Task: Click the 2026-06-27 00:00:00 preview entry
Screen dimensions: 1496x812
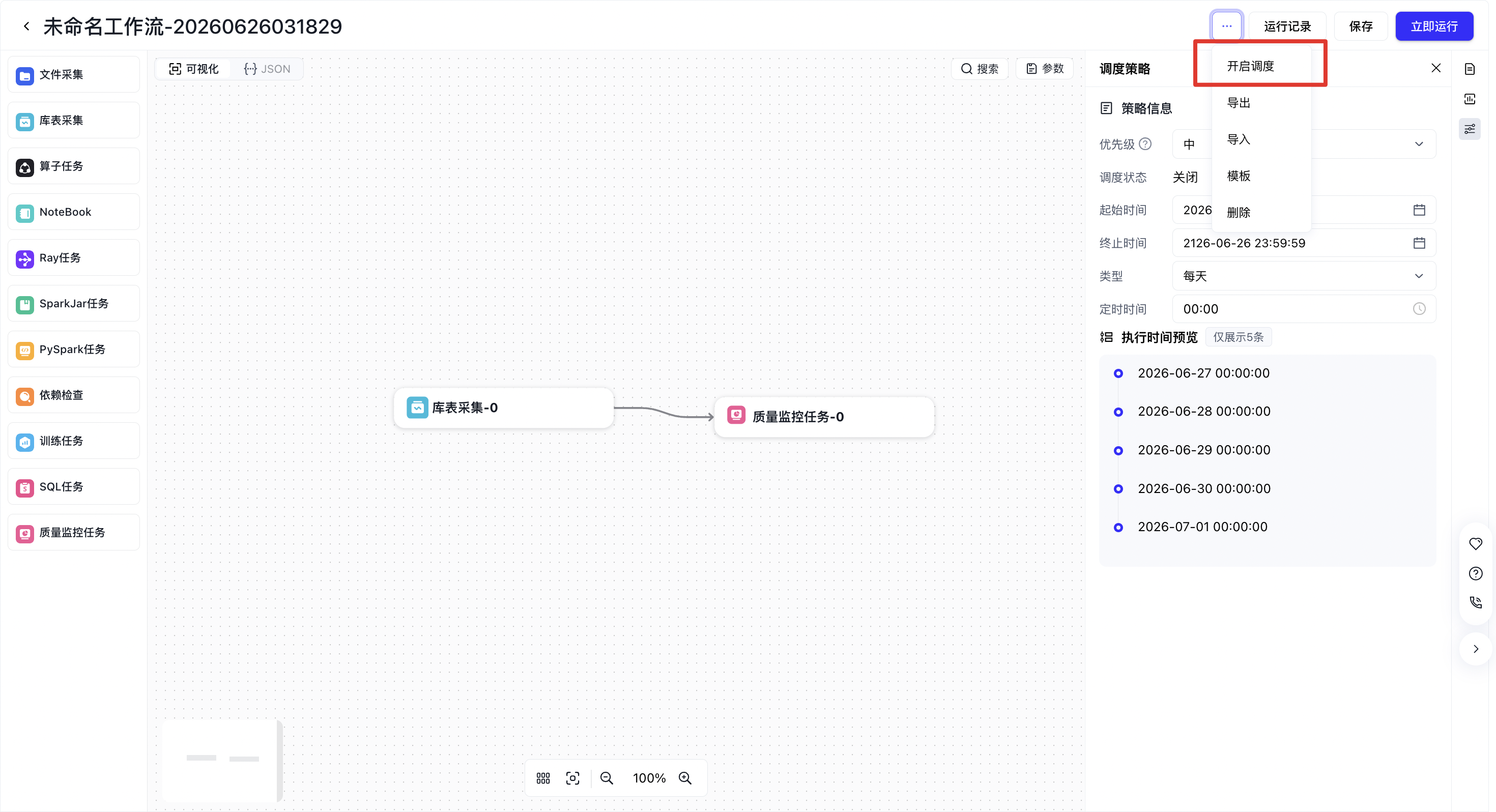Action: tap(1203, 373)
